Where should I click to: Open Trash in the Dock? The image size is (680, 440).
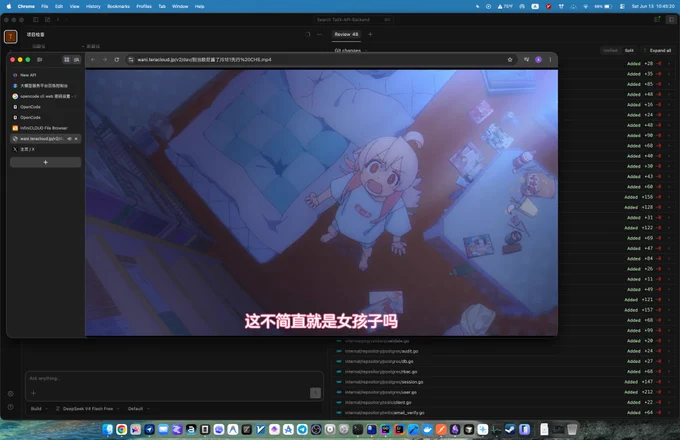pos(572,429)
